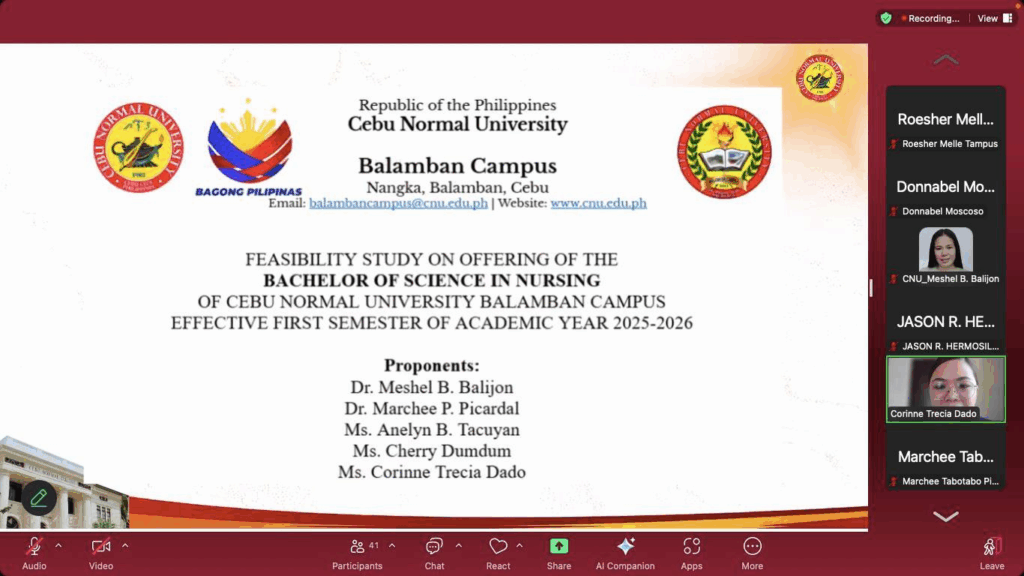Click the "Balamban Campus" heading
Viewport: 1024px width, 576px height.
click(457, 166)
